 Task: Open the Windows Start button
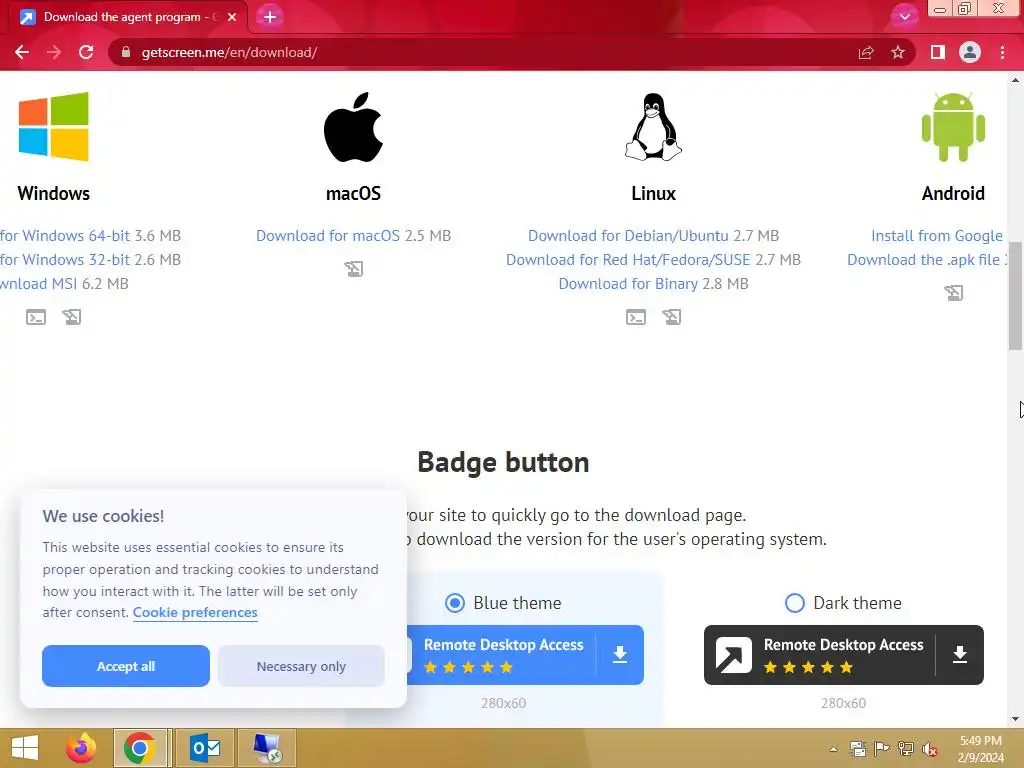pos(25,748)
